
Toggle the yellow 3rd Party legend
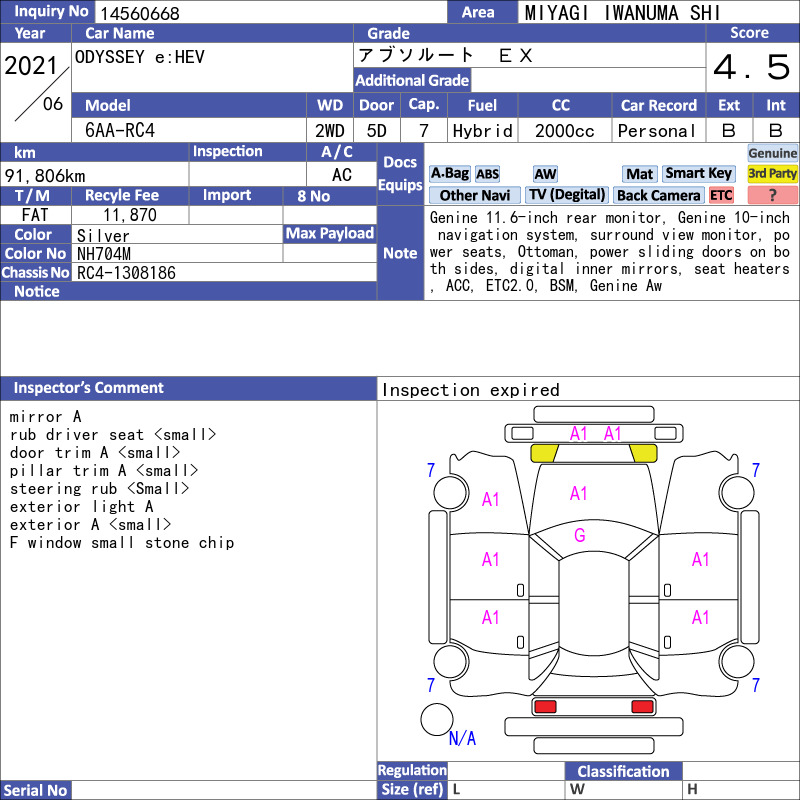click(x=772, y=173)
